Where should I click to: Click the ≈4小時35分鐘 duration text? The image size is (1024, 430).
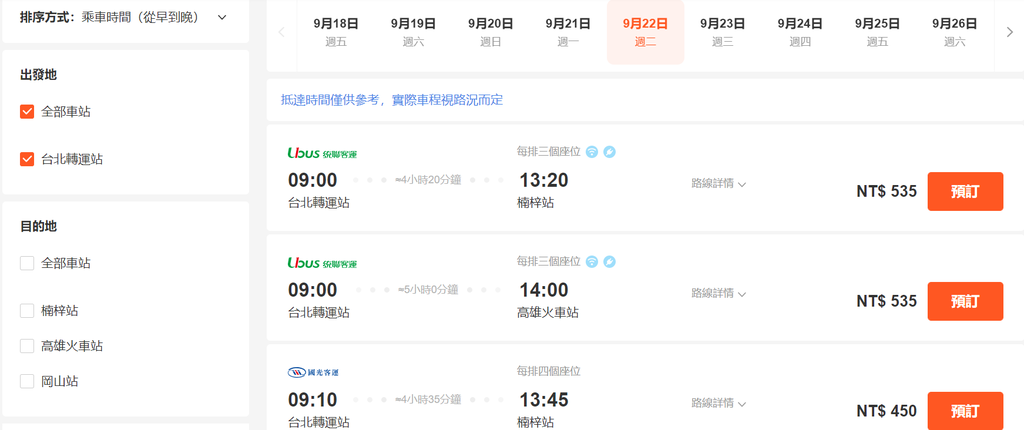coord(428,399)
